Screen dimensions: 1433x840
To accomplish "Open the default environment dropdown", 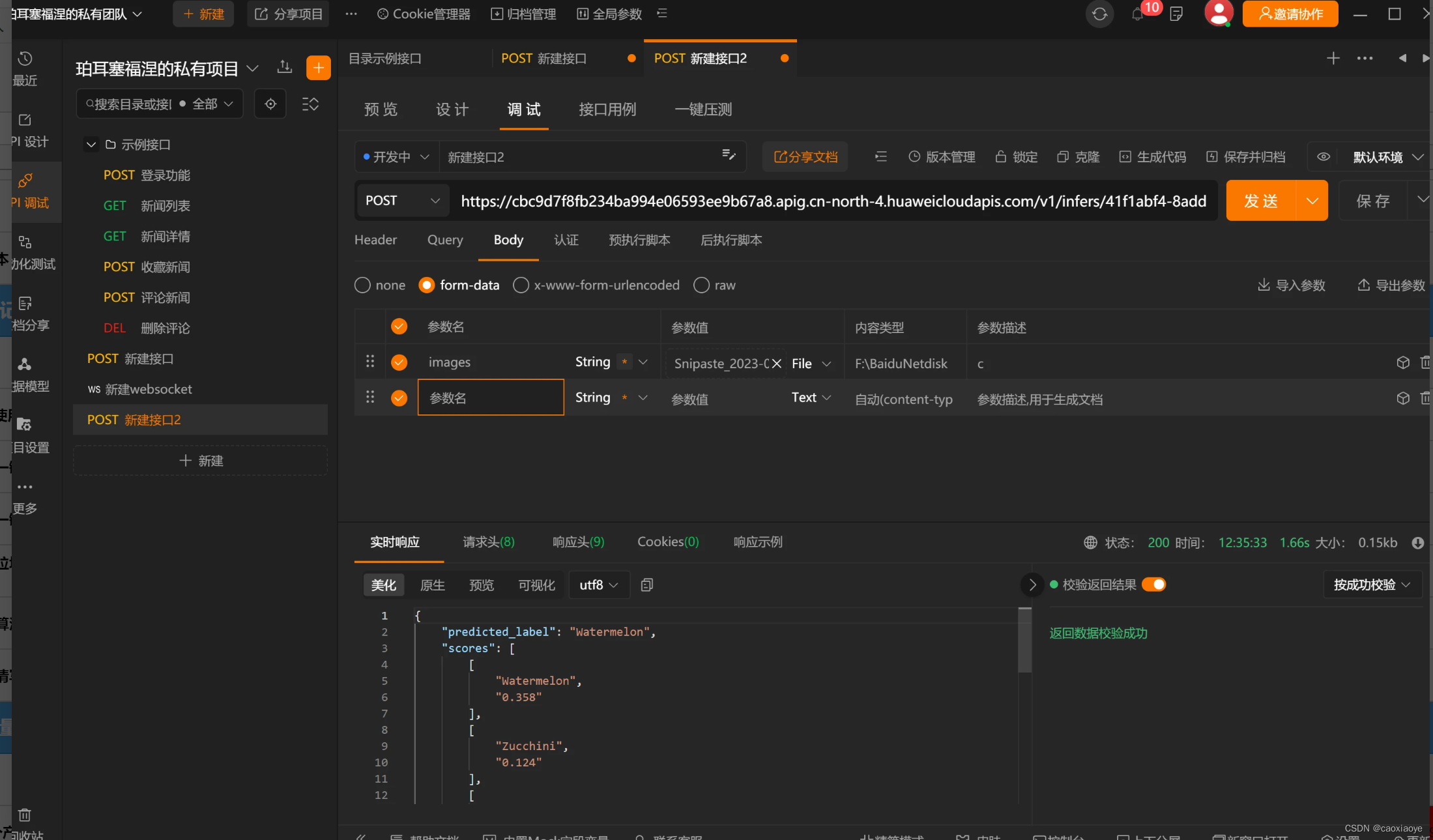I will 1388,157.
